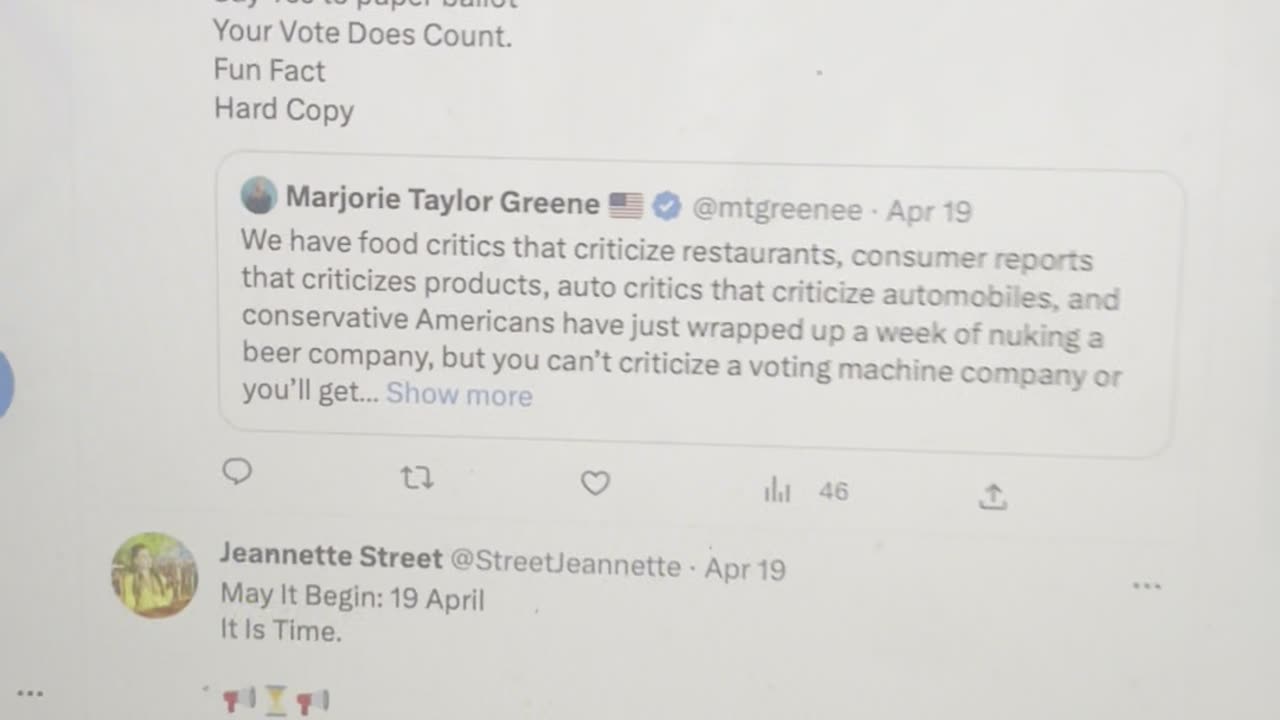This screenshot has height=720, width=1280.
Task: Expand the quoted tweet with Show more
Action: [x=459, y=394]
